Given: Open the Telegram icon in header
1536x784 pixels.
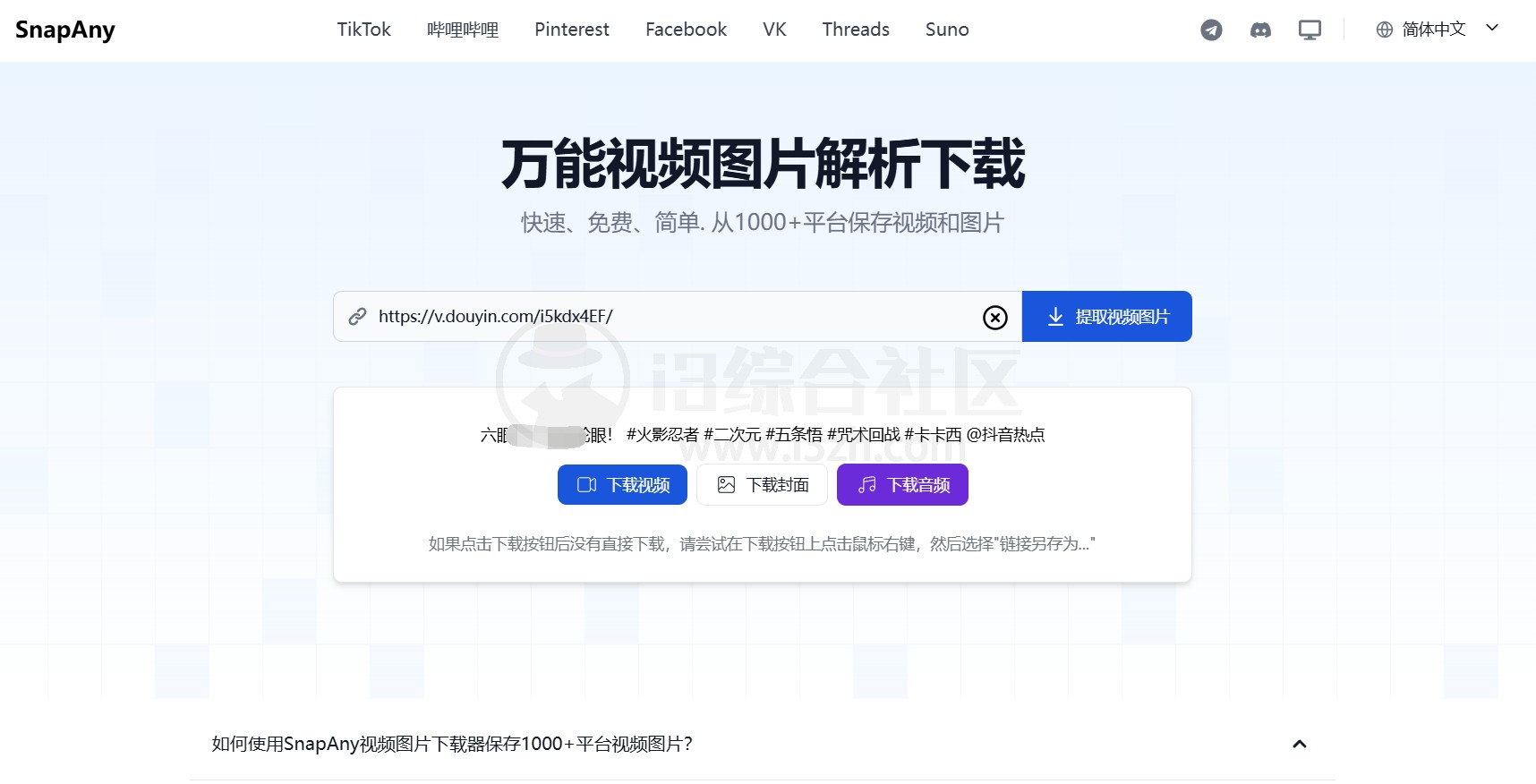Looking at the screenshot, I should 1211,30.
